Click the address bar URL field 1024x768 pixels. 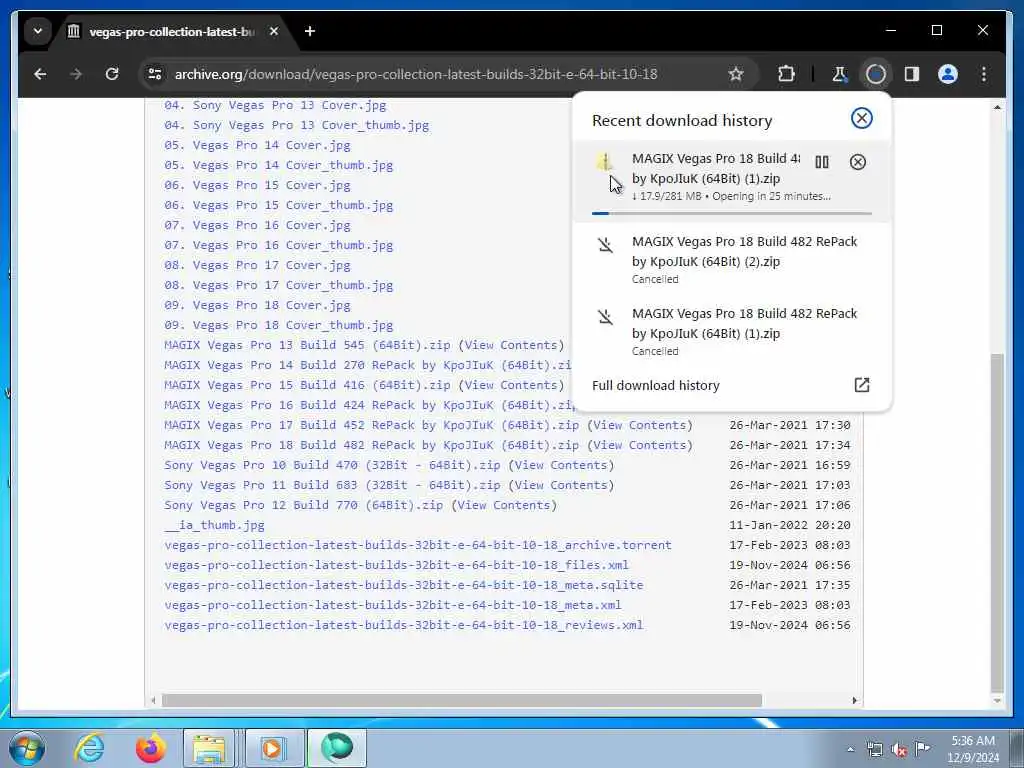[x=415, y=74]
